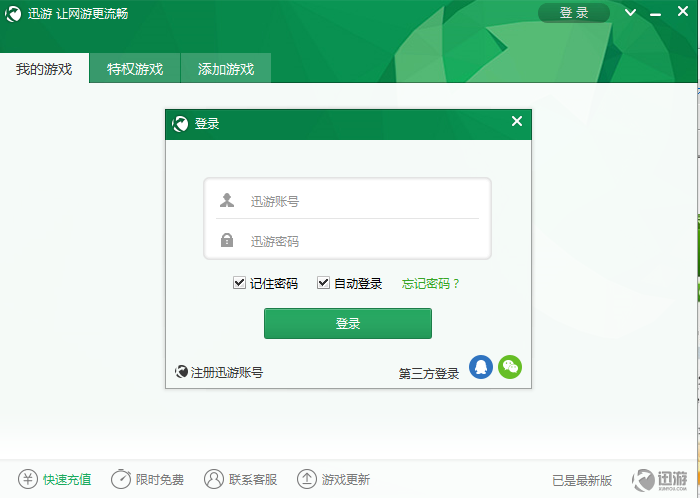The width and height of the screenshot is (700, 498).
Task: Expand the title bar dropdown arrow menu
Action: click(630, 13)
